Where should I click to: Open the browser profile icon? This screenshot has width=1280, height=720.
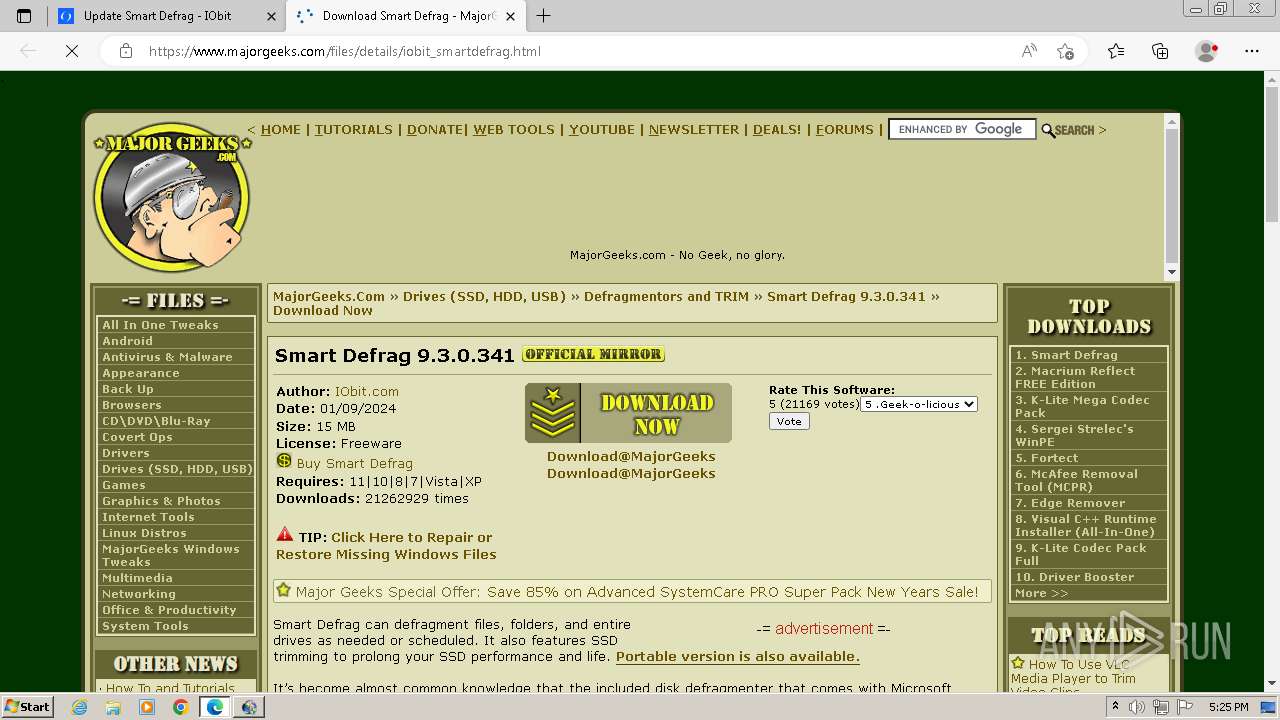pos(1207,51)
